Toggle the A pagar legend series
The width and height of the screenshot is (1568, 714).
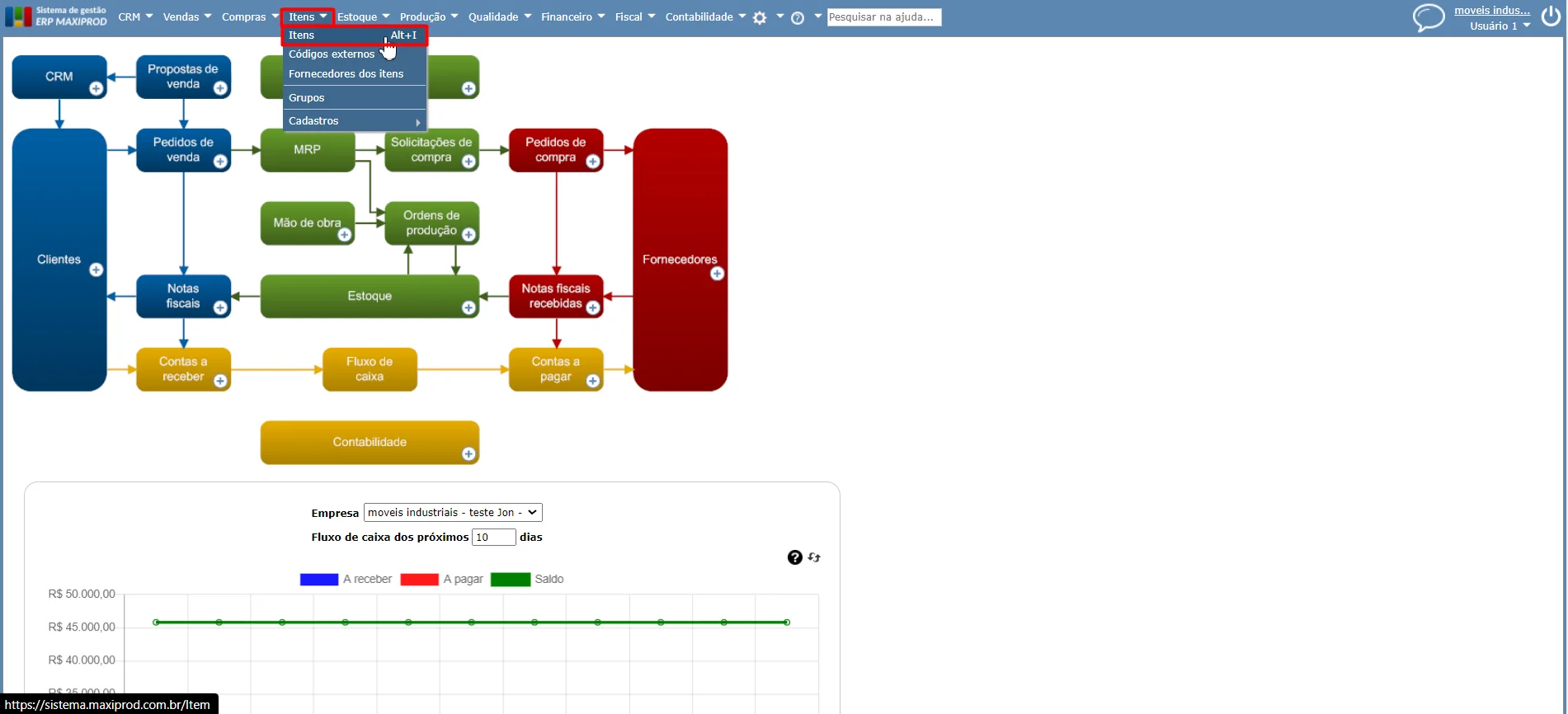click(442, 580)
